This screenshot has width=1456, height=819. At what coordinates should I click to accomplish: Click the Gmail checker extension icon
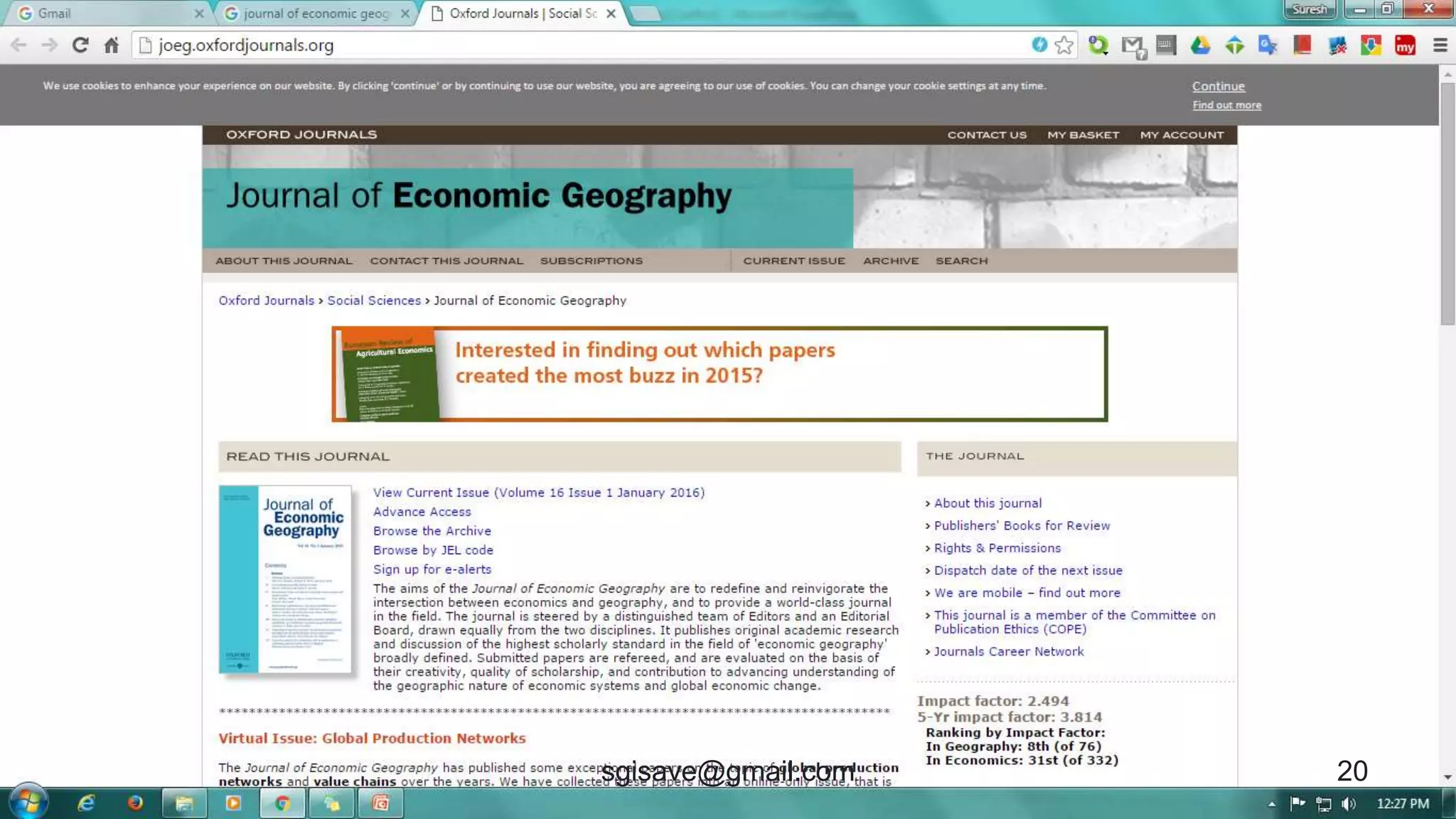pyautogui.click(x=1132, y=46)
